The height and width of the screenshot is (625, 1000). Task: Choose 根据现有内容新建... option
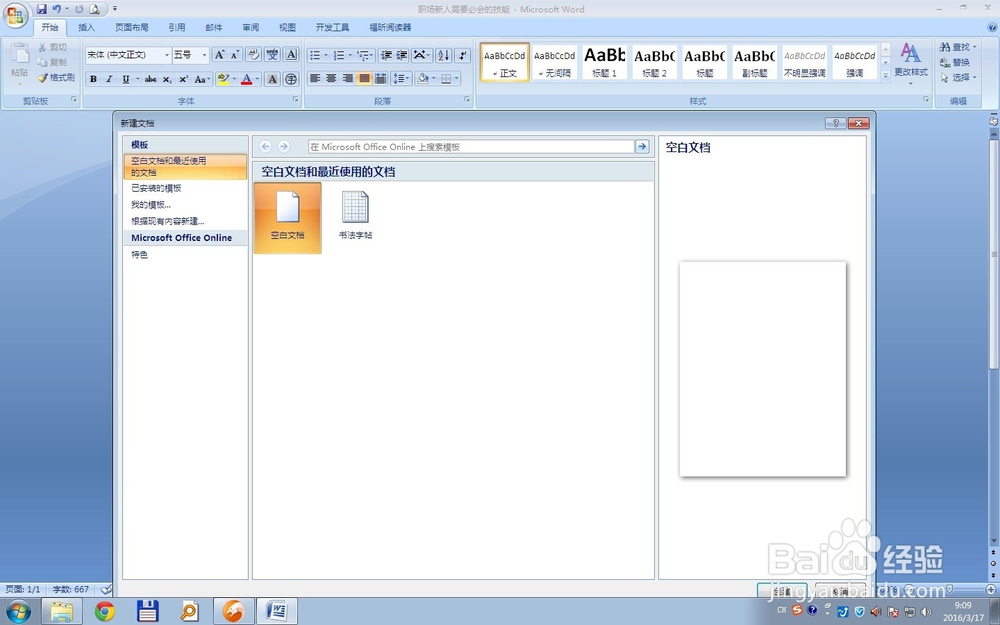[x=168, y=221]
